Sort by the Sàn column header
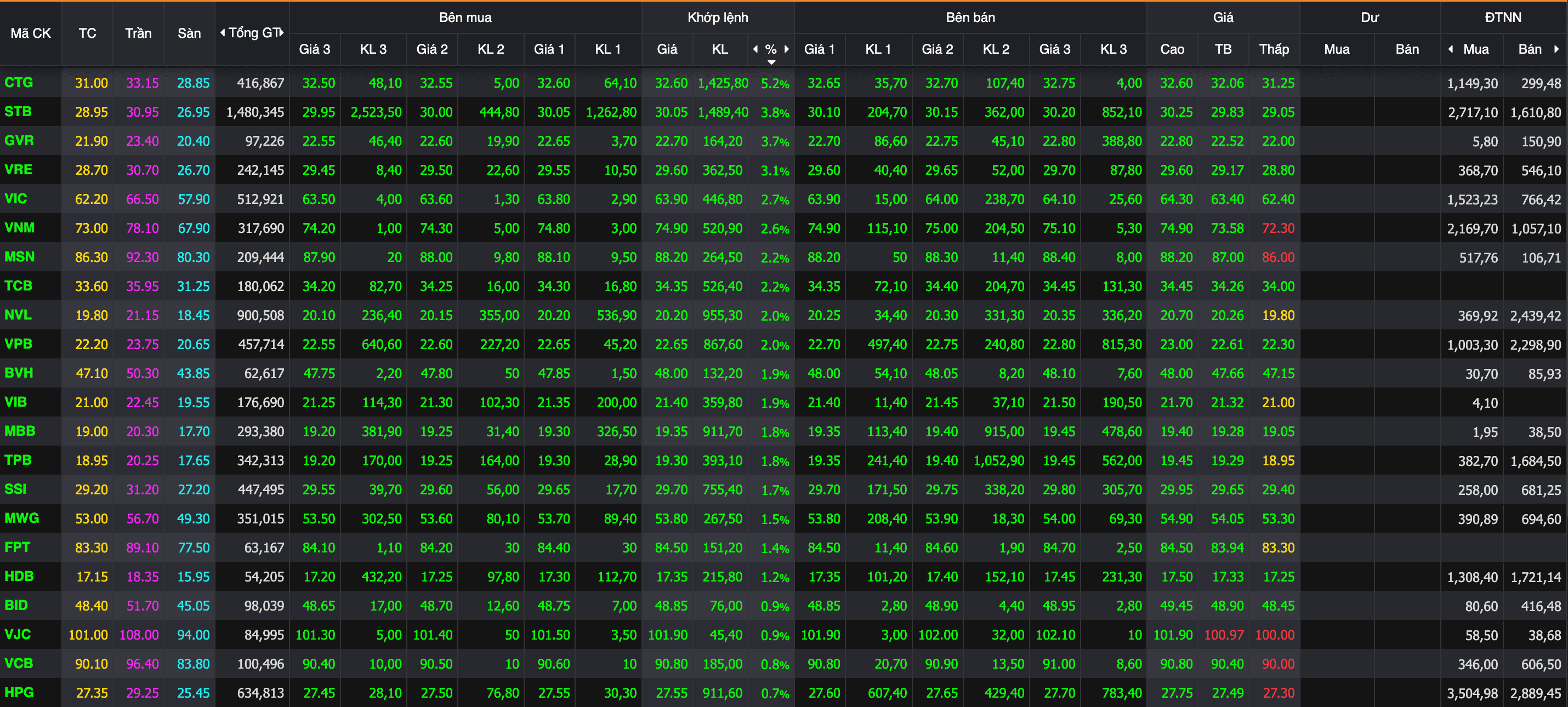Image resolution: width=1568 pixels, height=707 pixels. click(x=189, y=33)
